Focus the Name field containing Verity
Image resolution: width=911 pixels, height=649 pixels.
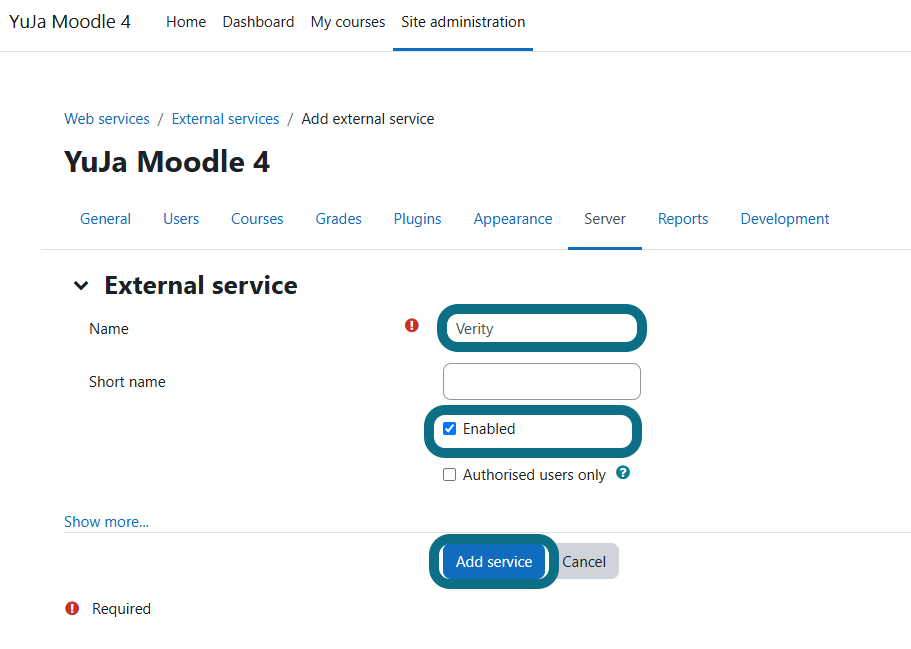pyautogui.click(x=542, y=328)
